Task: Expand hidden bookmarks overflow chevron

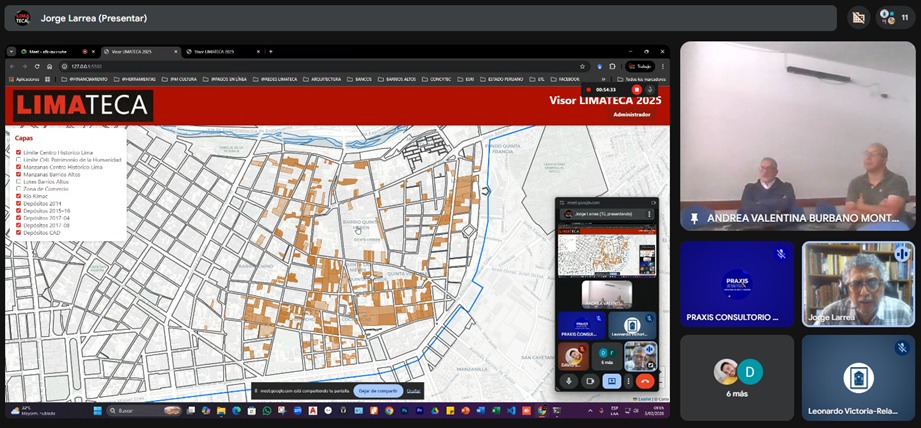Action: point(603,79)
